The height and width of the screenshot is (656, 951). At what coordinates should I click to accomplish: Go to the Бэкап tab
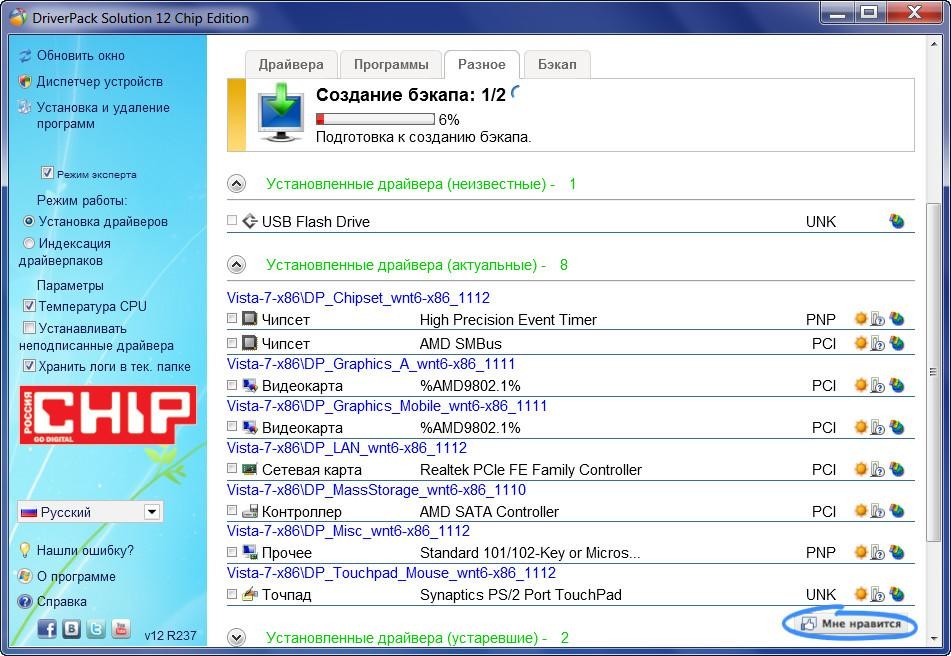(x=557, y=64)
